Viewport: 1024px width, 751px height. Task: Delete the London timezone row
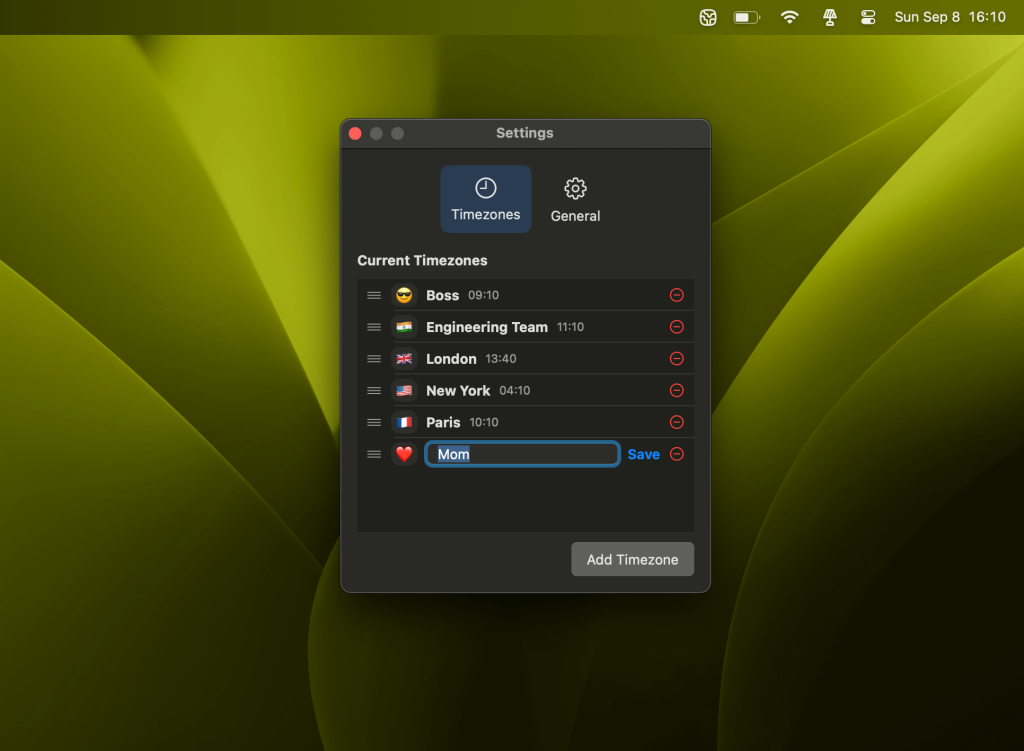(x=676, y=359)
